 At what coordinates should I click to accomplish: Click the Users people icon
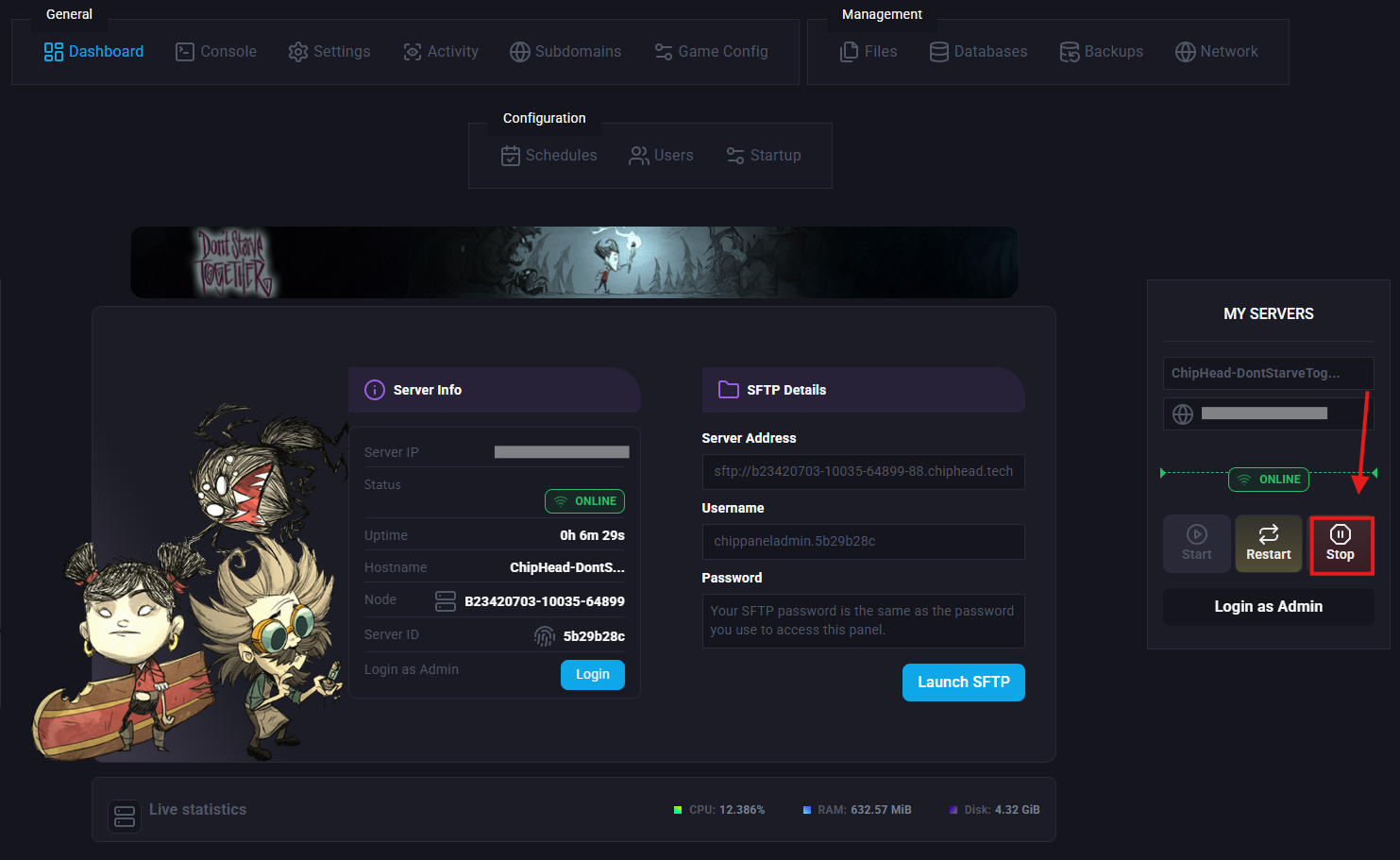[639, 156]
